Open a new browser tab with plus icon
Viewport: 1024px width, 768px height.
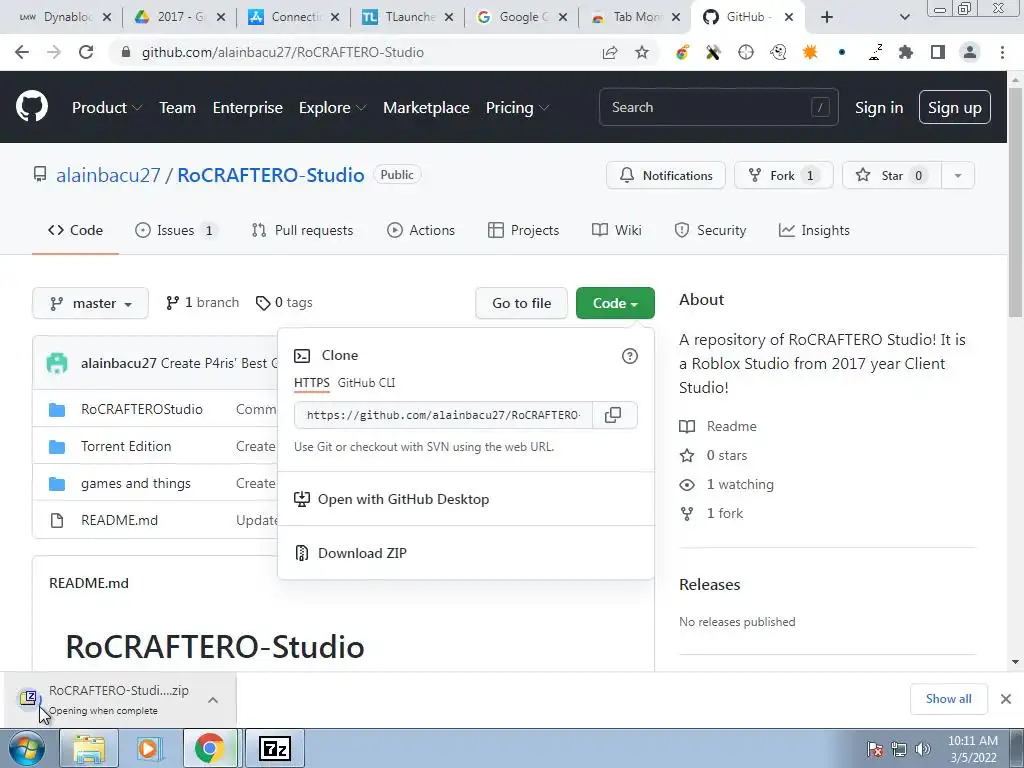click(x=827, y=17)
